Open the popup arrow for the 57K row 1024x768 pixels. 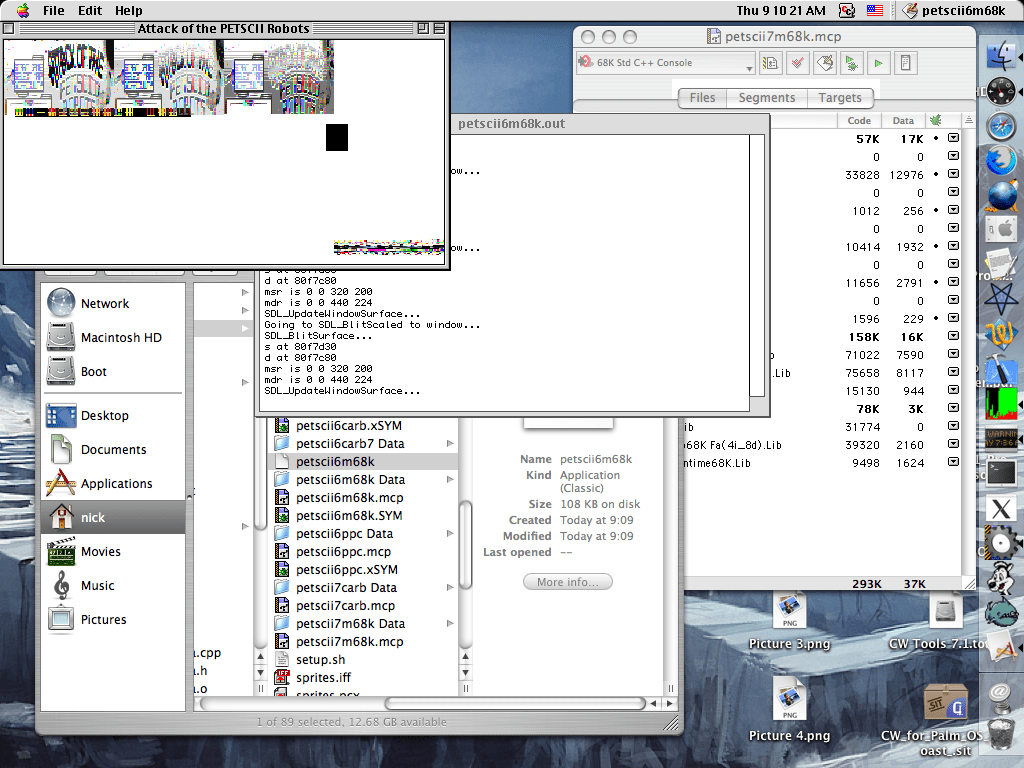[953, 138]
